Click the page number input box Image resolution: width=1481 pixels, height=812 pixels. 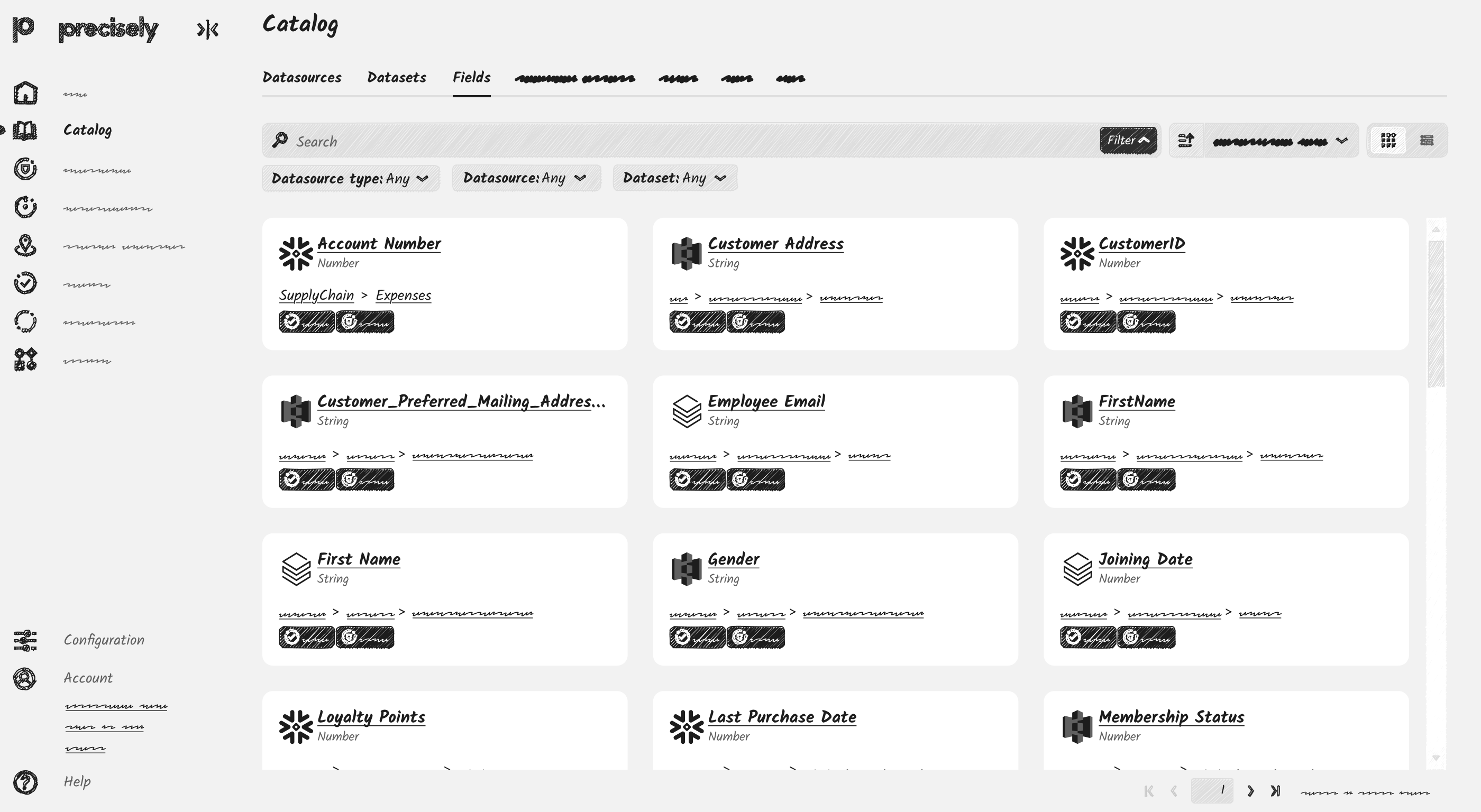[x=1211, y=791]
